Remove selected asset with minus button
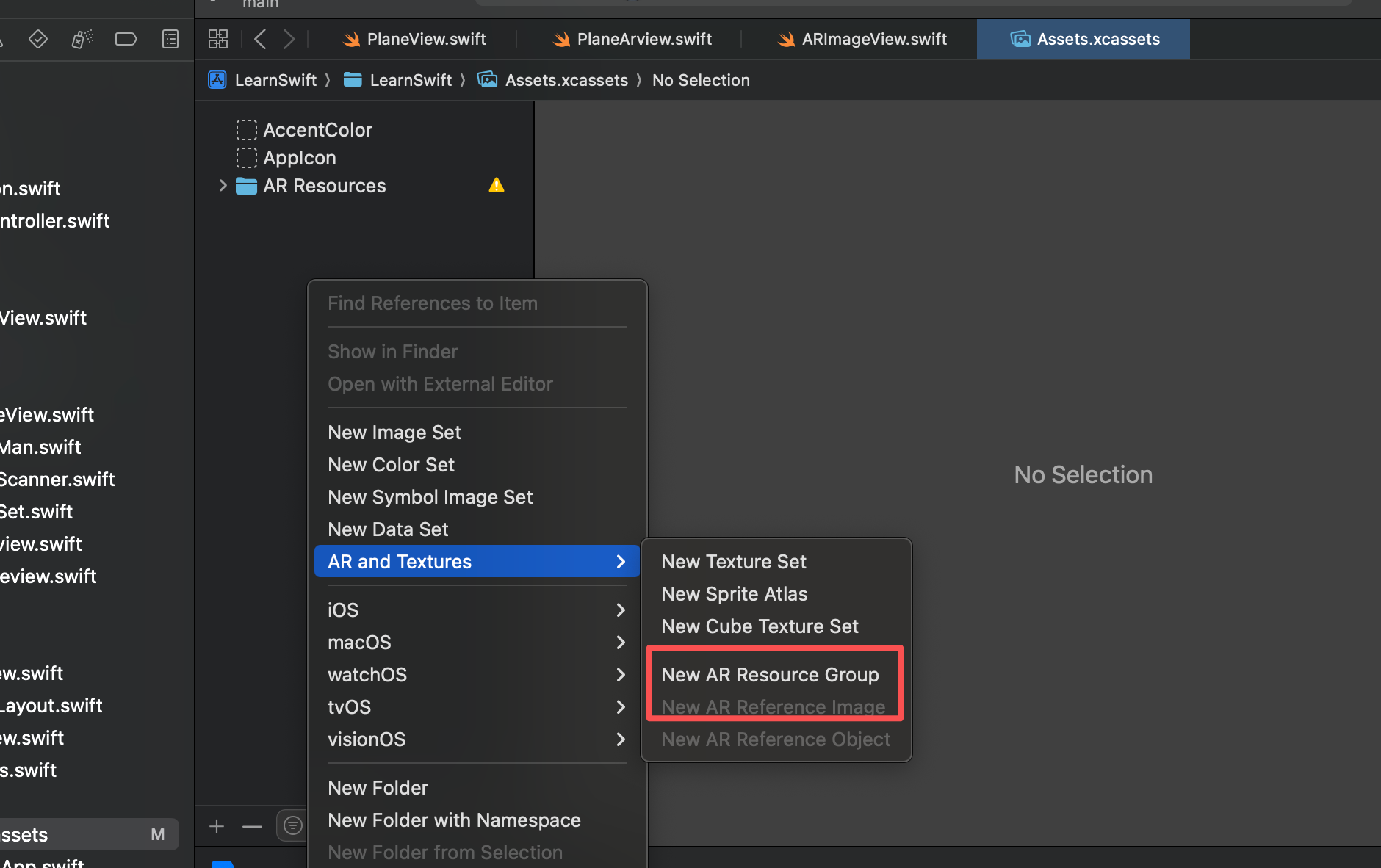 click(x=252, y=827)
